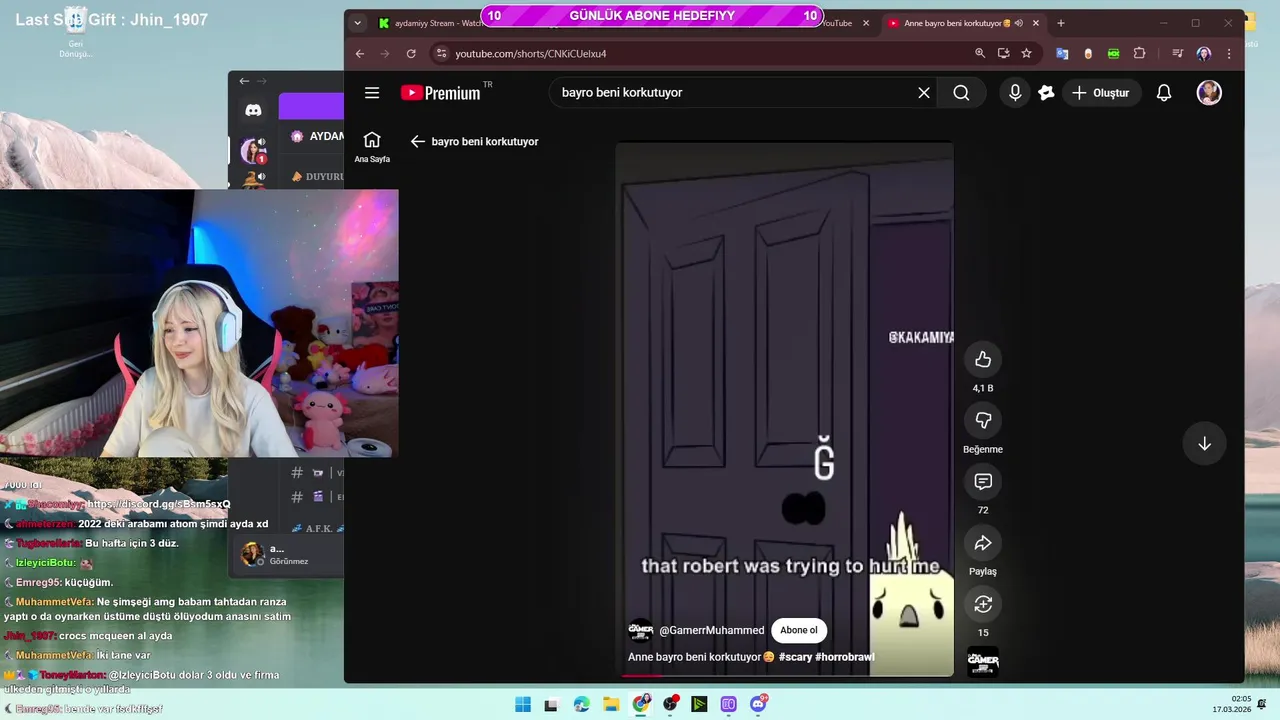The height and width of the screenshot is (720, 1280).
Task: Open Discord home logo in Discord window
Action: [x=254, y=110]
